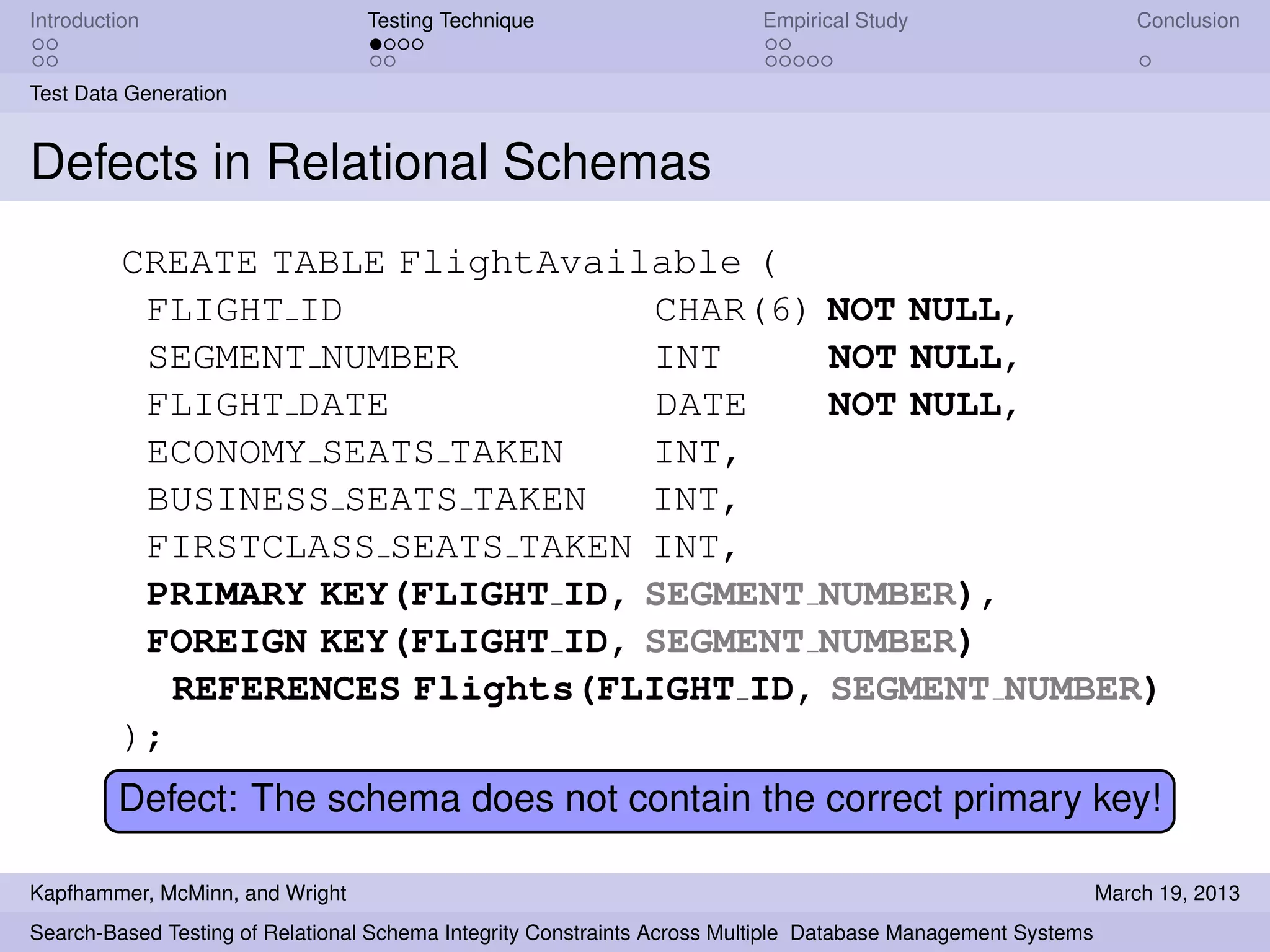Jump to the Testing Technique section
The width and height of the screenshot is (1270, 952).
point(450,20)
